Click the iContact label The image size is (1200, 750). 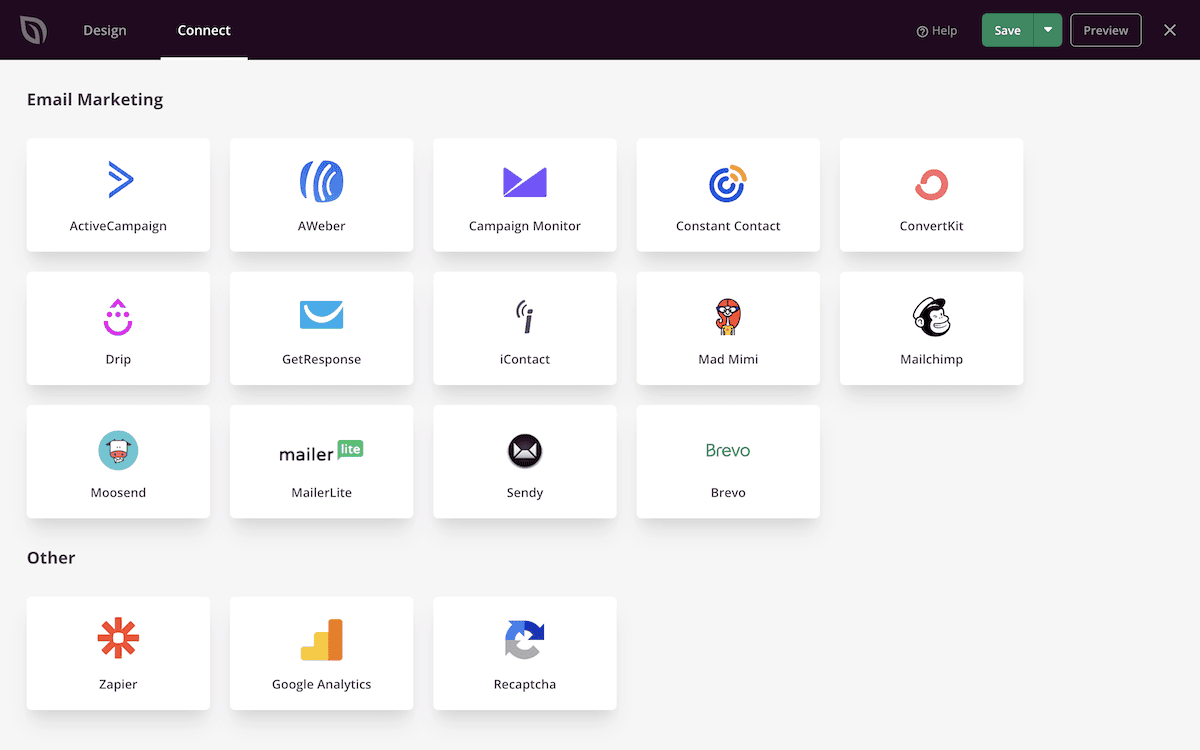tap(525, 359)
